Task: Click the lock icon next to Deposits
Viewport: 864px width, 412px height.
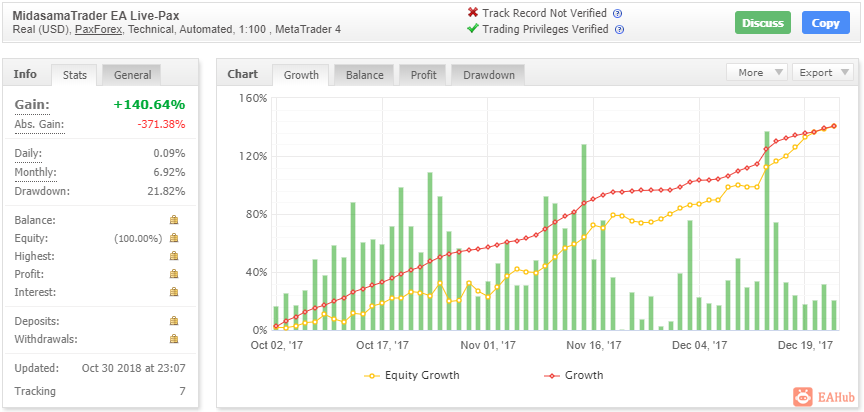Action: [x=174, y=321]
